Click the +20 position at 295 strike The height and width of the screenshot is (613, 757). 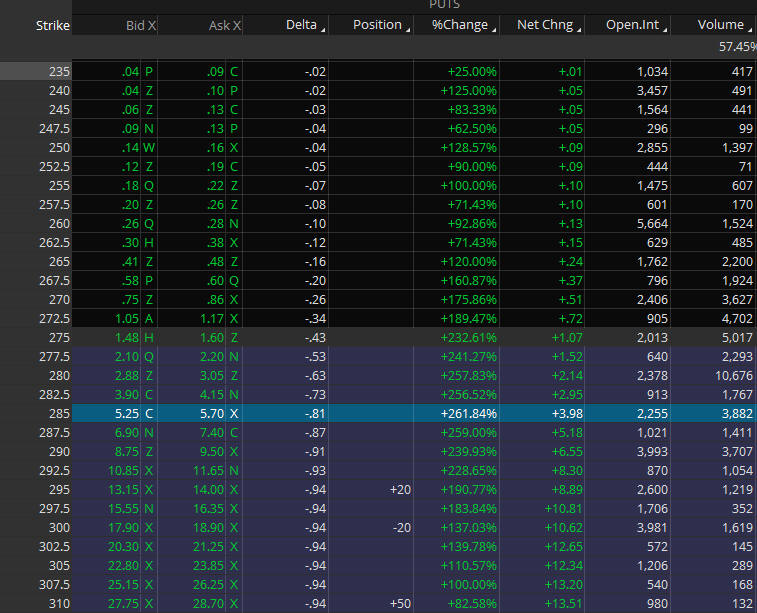coord(398,490)
